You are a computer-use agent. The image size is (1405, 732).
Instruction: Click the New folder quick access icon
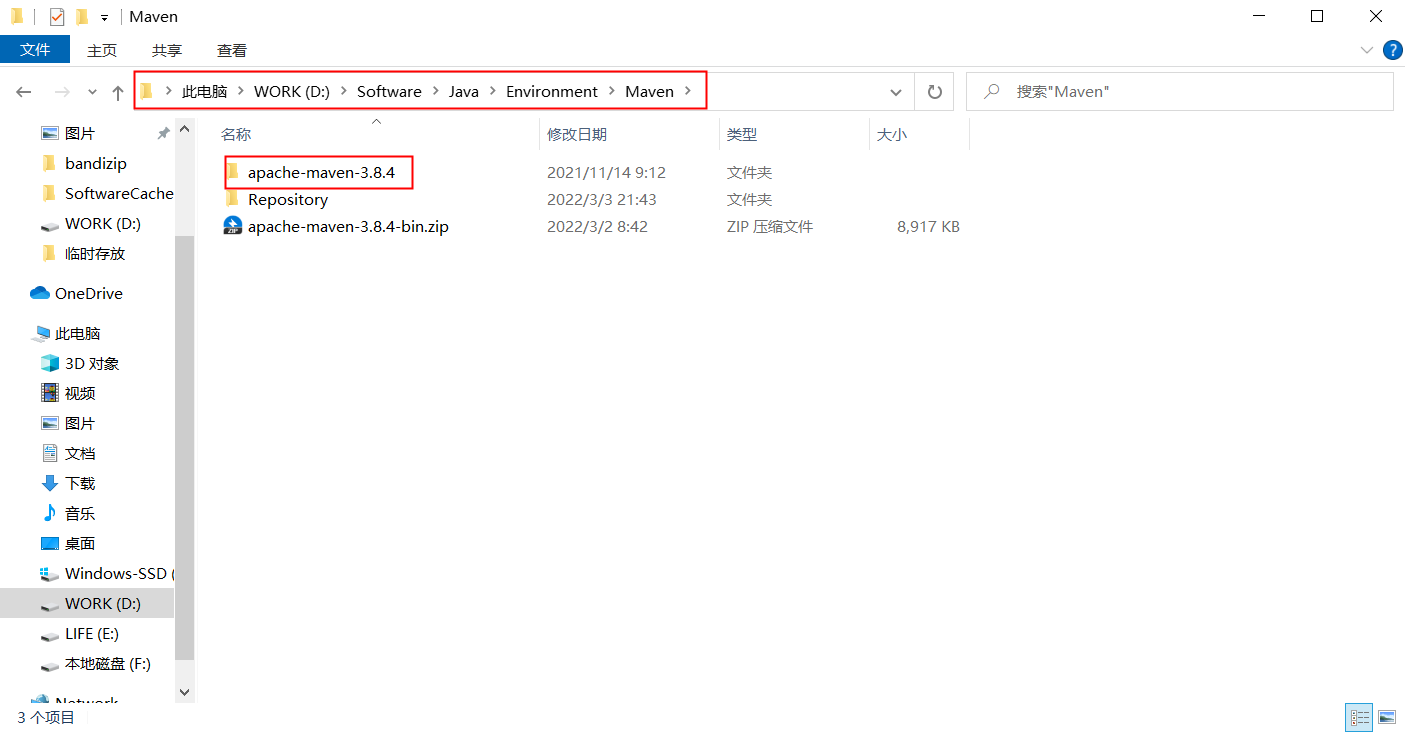coord(82,16)
